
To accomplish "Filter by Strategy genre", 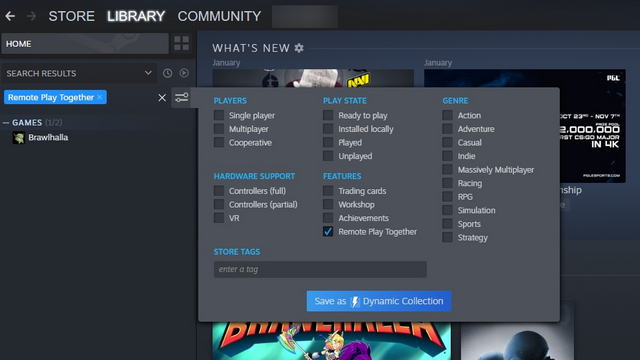I will point(447,237).
